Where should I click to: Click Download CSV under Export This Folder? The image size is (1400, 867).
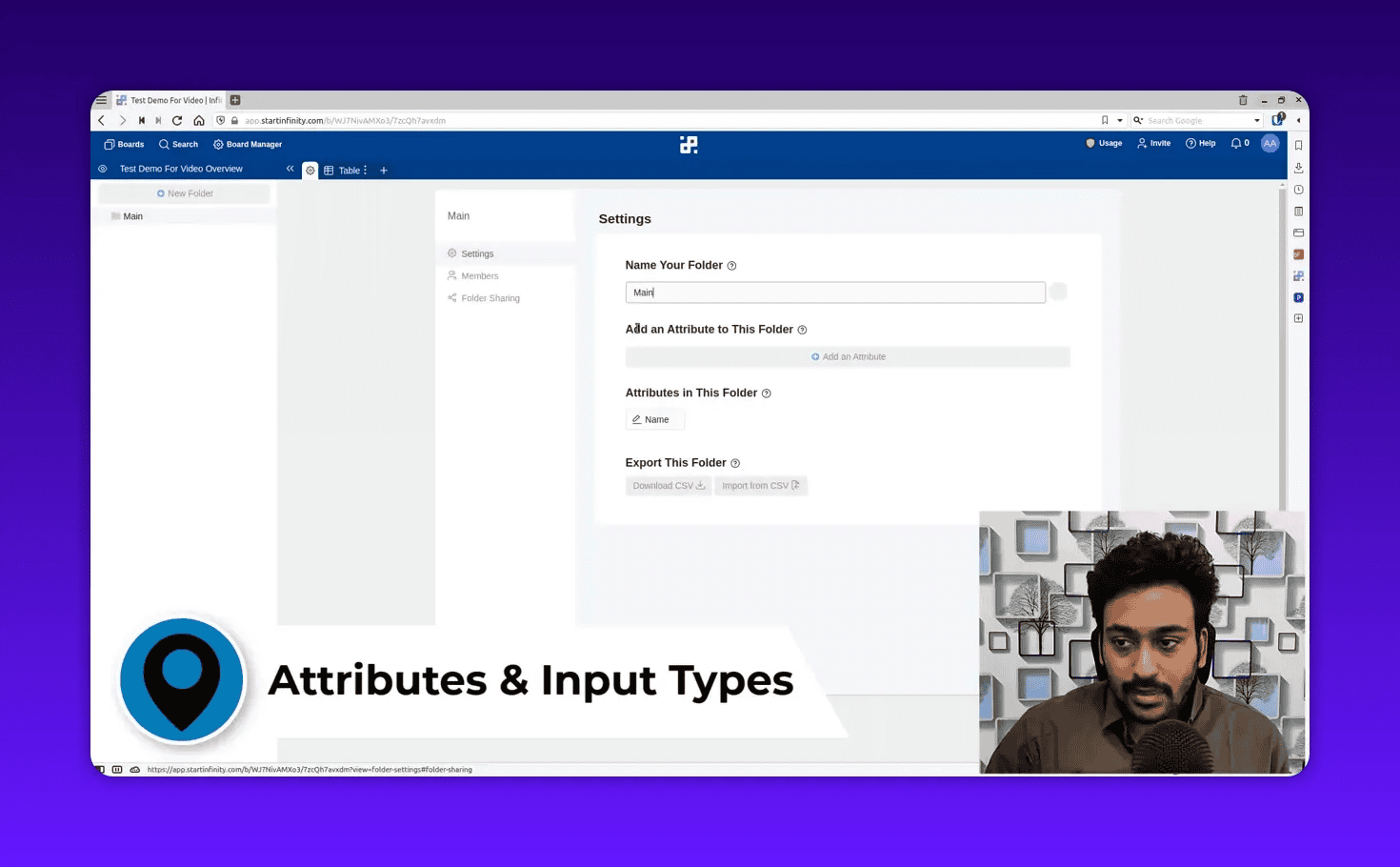pos(668,485)
